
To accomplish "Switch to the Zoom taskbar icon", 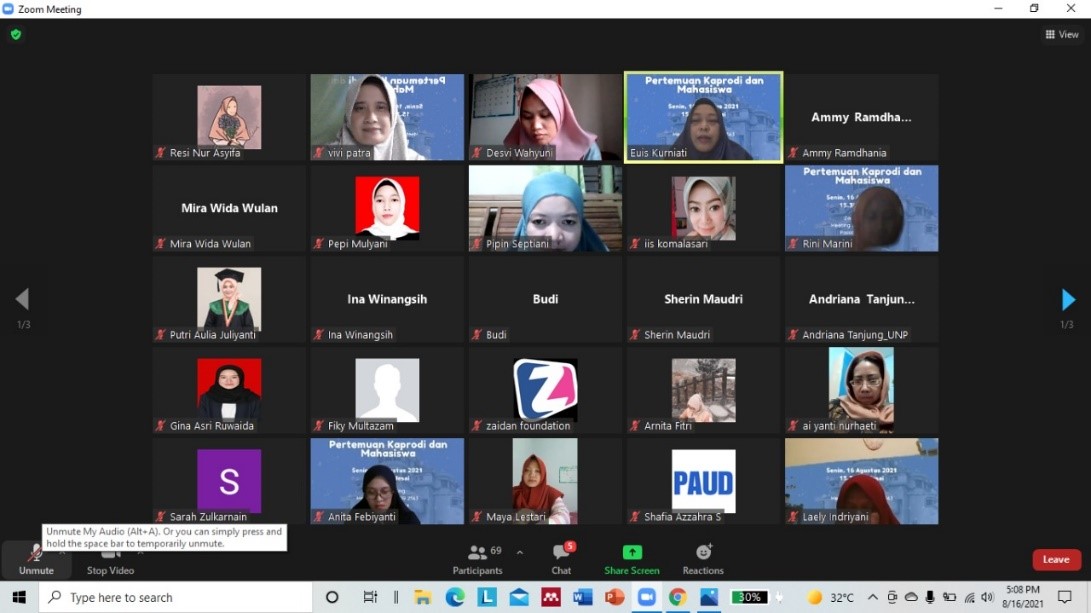I will (x=646, y=597).
